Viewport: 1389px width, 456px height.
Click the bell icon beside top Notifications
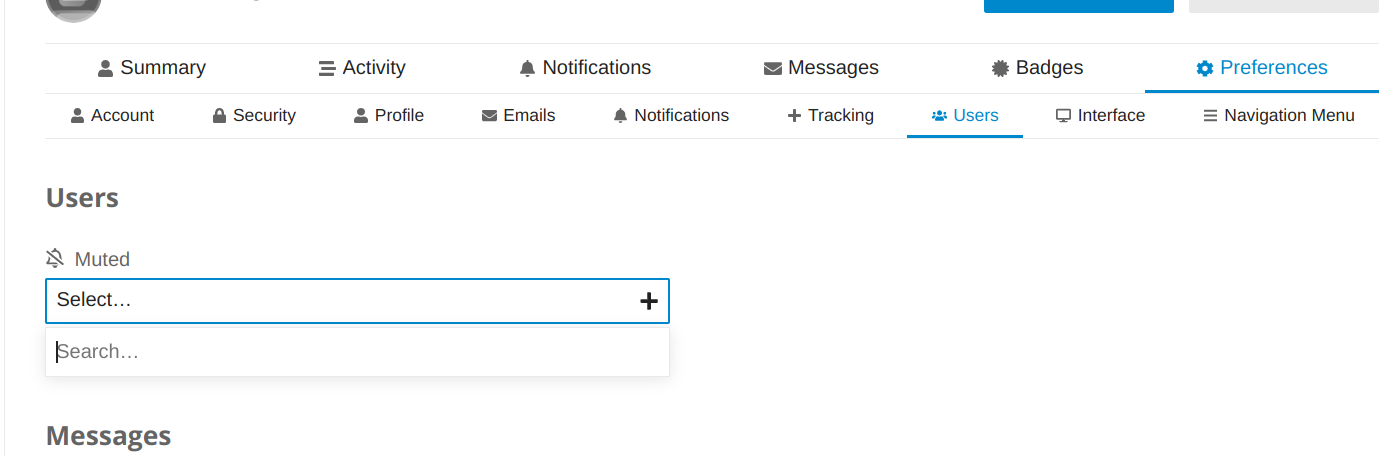point(527,69)
